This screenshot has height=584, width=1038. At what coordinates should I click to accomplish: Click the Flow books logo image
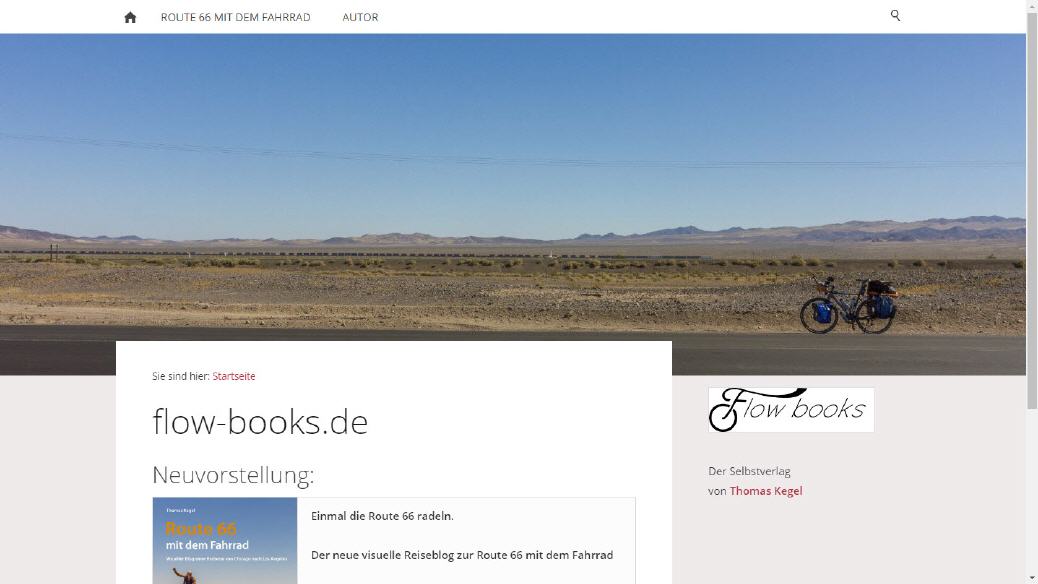(791, 410)
